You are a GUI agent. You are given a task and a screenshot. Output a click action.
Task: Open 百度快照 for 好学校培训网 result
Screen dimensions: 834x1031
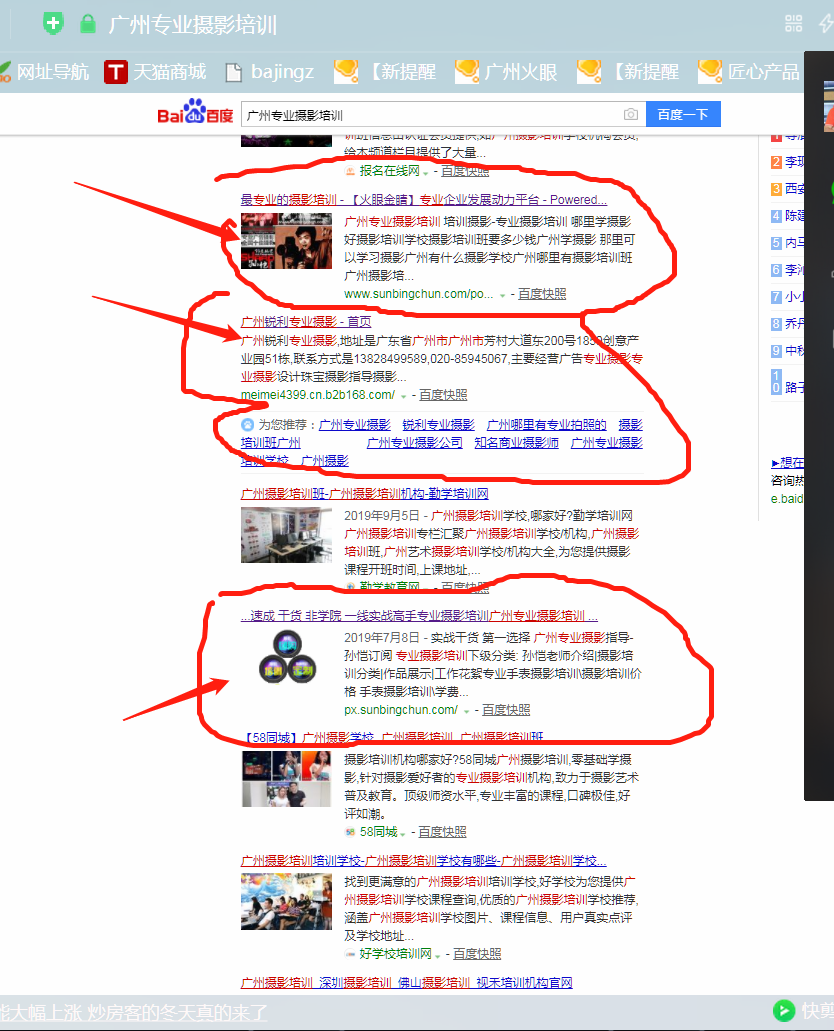pyautogui.click(x=477, y=953)
